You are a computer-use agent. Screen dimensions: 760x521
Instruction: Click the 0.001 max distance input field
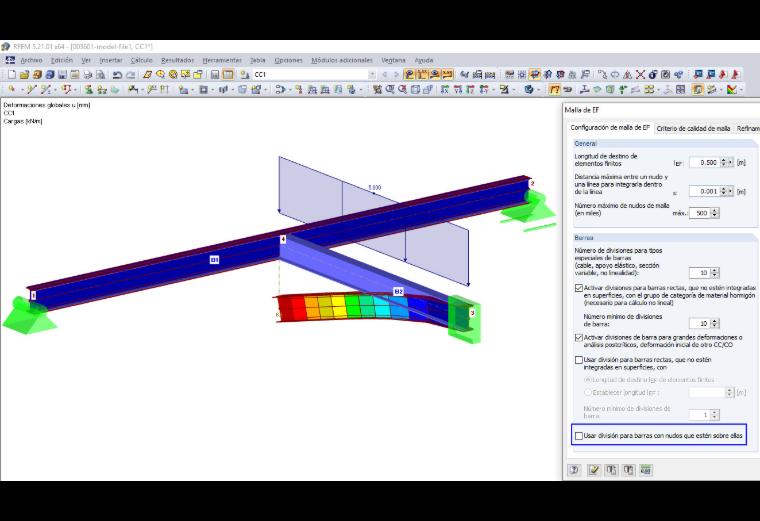(x=704, y=191)
